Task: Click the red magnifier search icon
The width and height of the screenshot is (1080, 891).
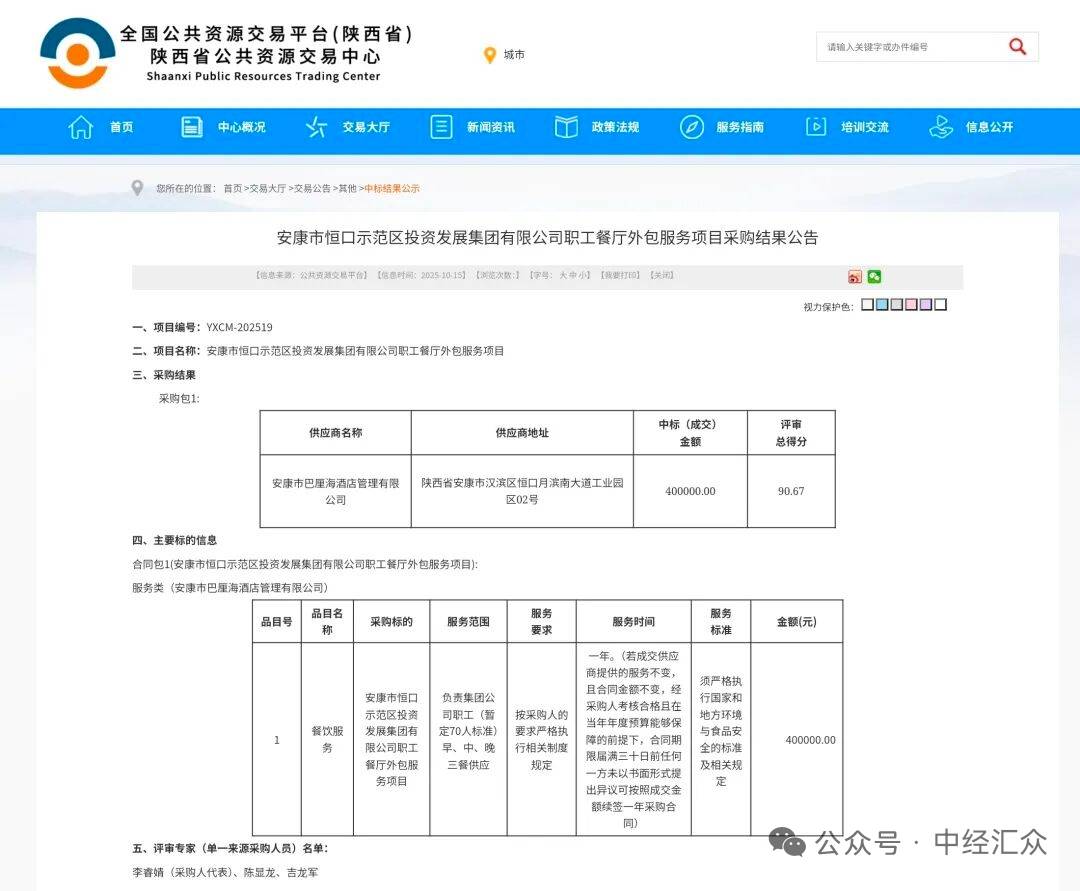Action: tap(1017, 47)
